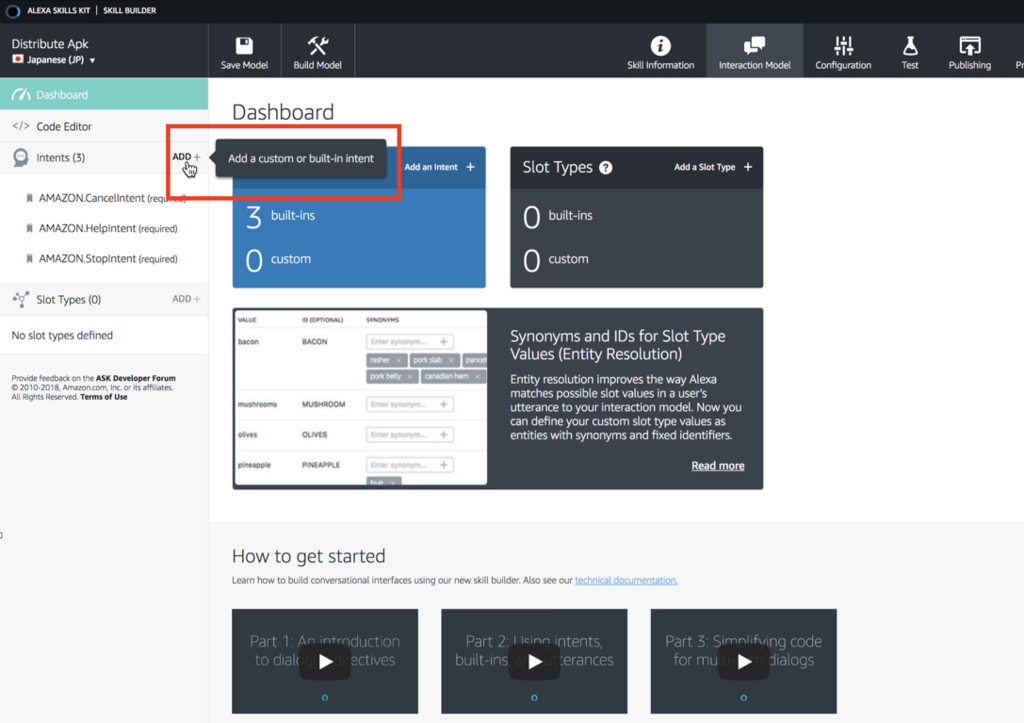Click the Build Model tools icon
The image size is (1024, 723).
[318, 46]
